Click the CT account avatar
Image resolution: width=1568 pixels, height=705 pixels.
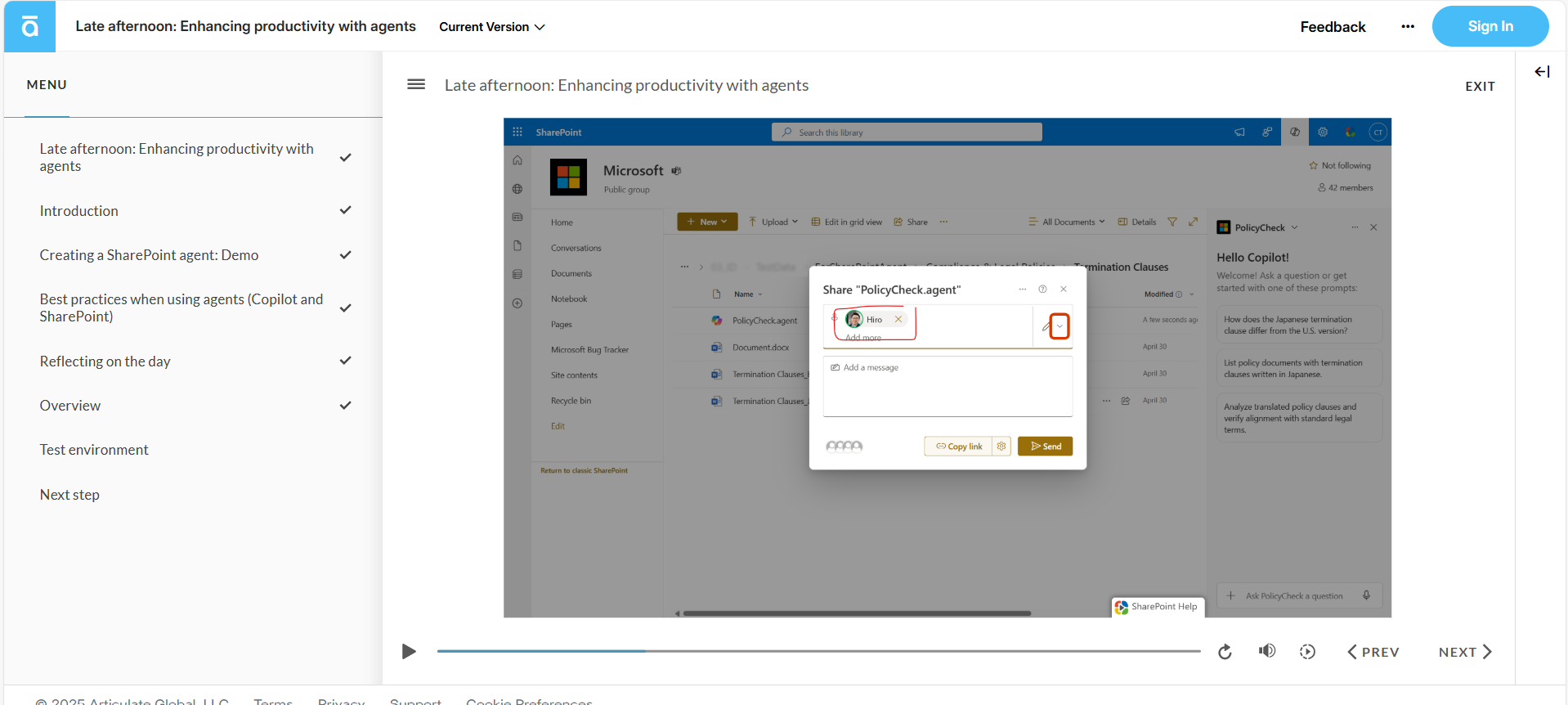[1378, 132]
